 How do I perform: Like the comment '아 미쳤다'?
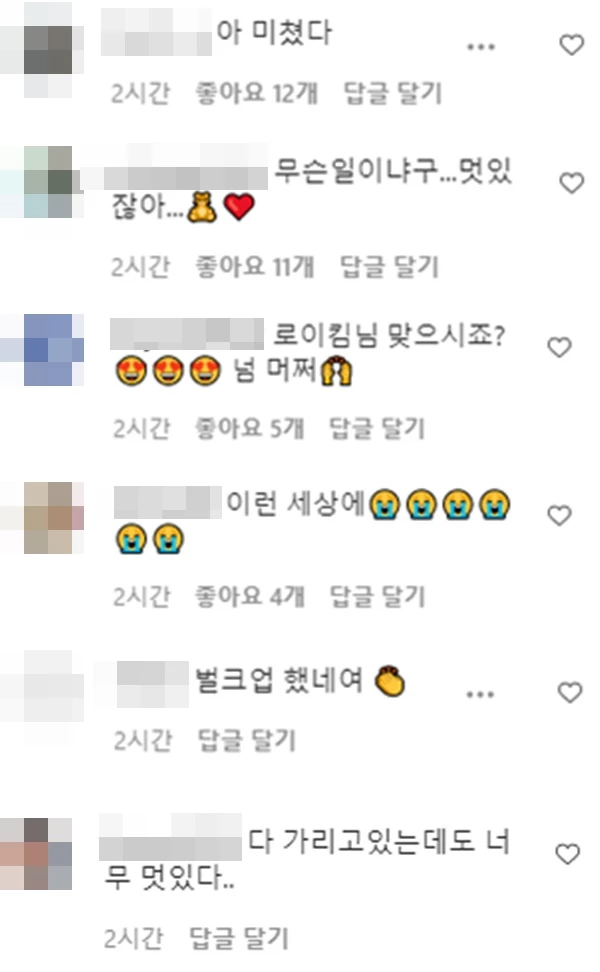(571, 45)
